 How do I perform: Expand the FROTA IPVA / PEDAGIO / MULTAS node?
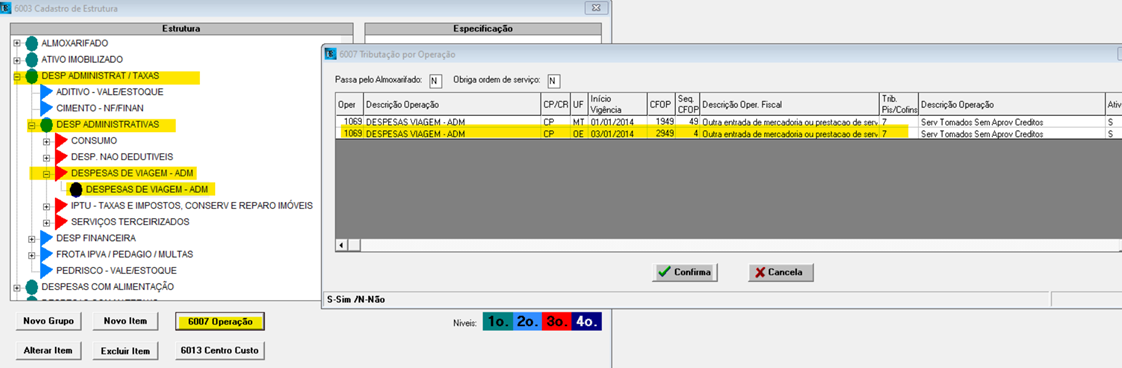point(31,254)
